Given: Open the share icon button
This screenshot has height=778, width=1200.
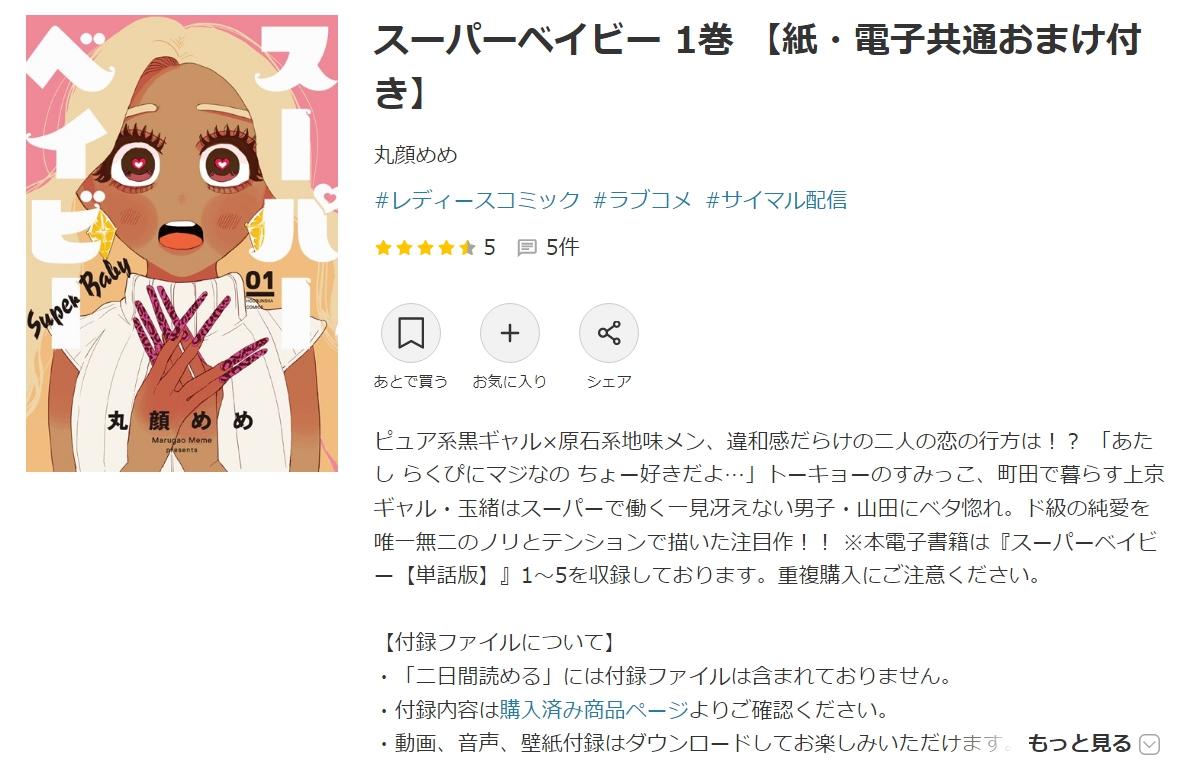Looking at the screenshot, I should 608,333.
